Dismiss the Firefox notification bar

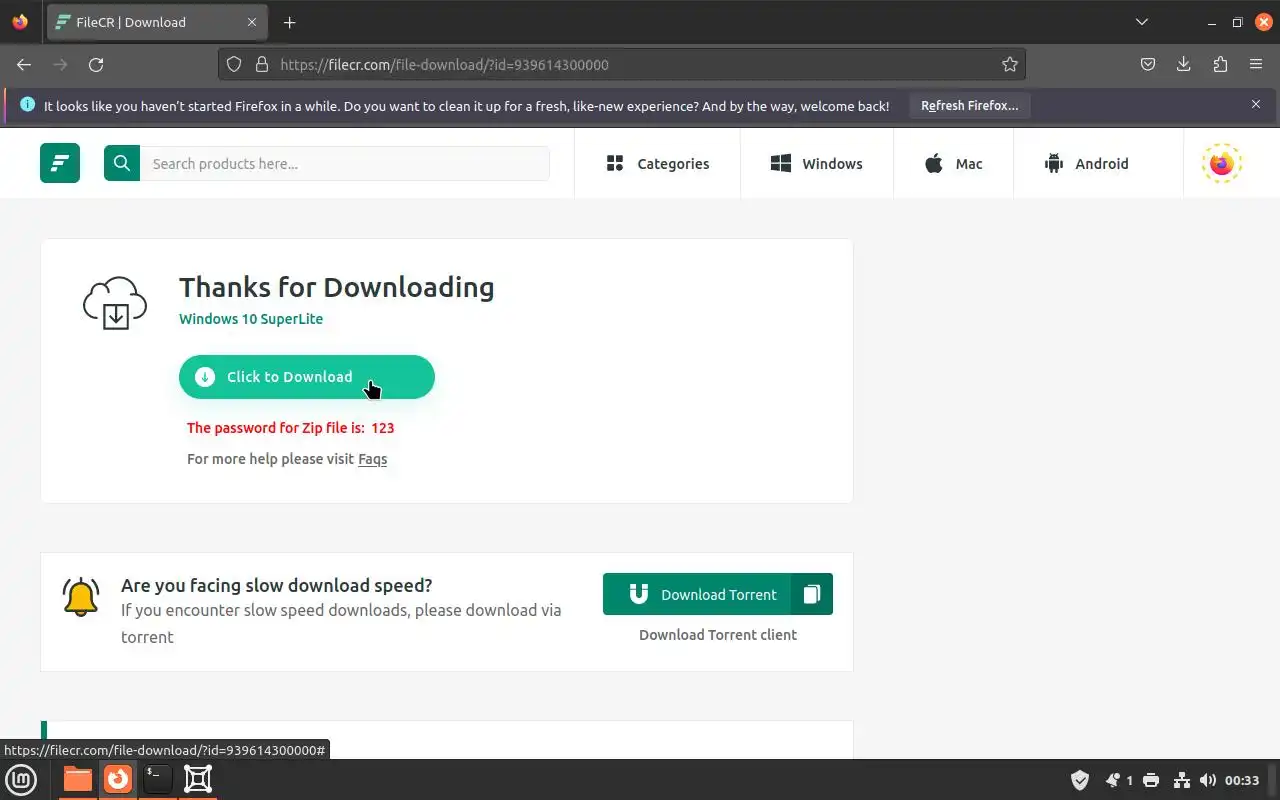pyautogui.click(x=1256, y=104)
